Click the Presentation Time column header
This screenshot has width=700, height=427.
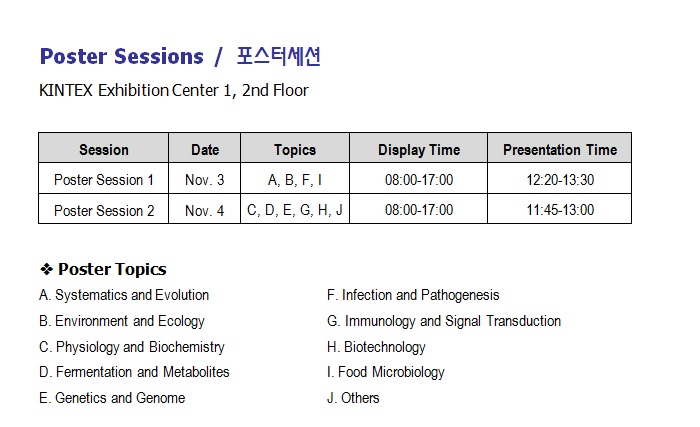coord(560,150)
